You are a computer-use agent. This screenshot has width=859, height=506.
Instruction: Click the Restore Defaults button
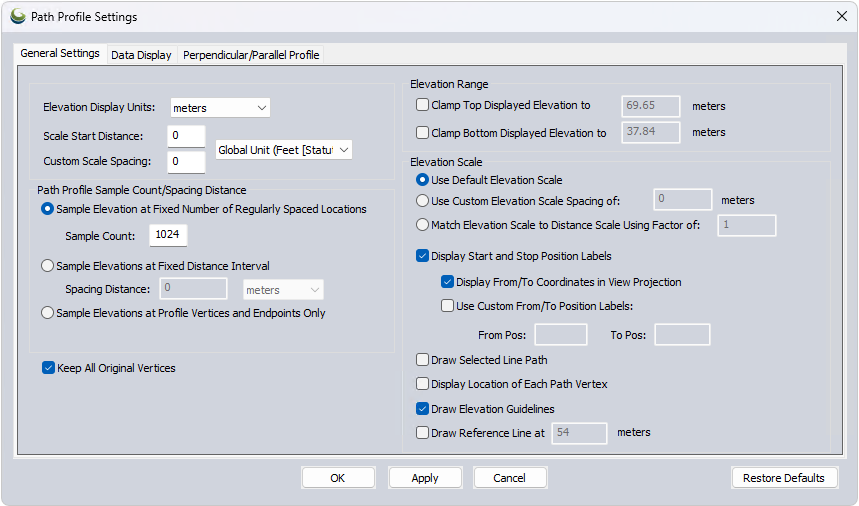tap(783, 478)
